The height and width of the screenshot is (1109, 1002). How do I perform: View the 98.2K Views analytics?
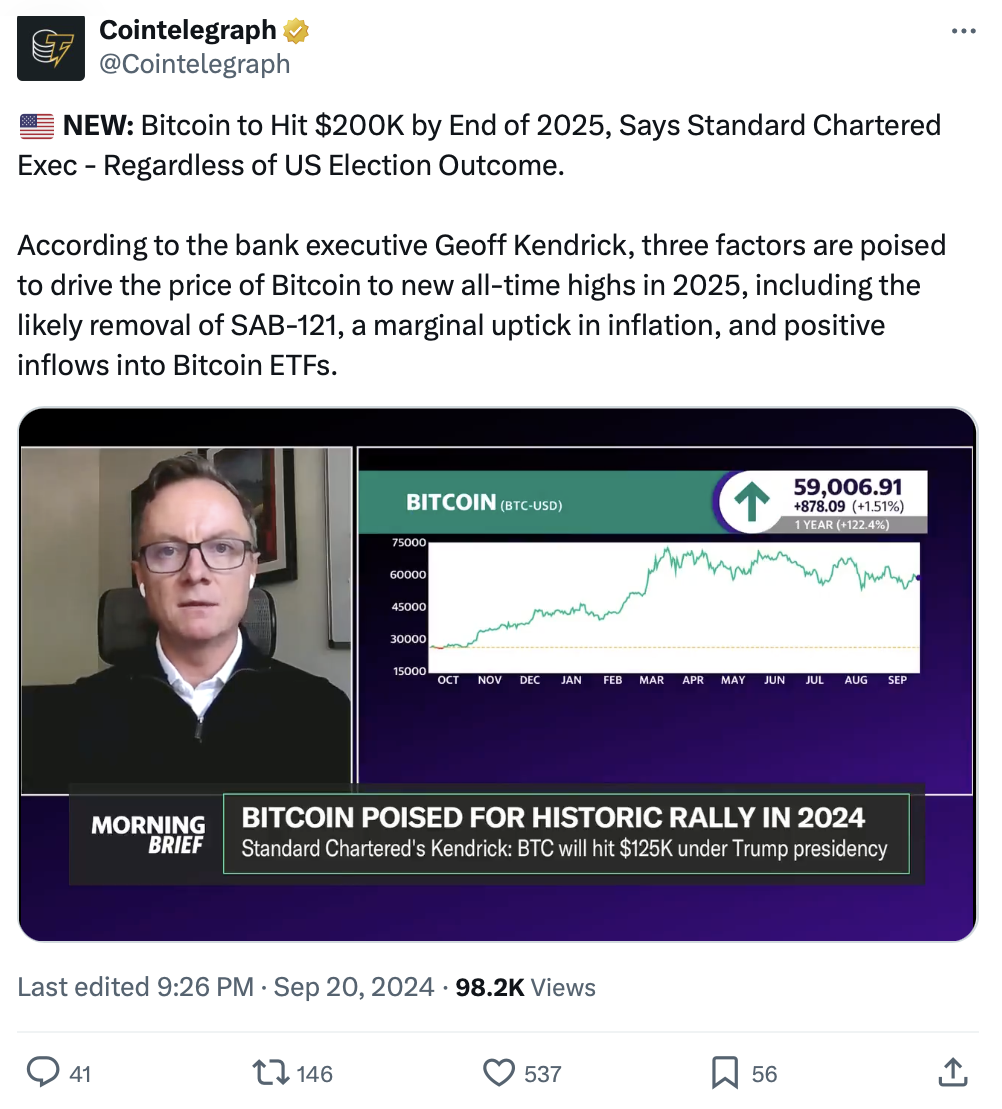(x=525, y=987)
